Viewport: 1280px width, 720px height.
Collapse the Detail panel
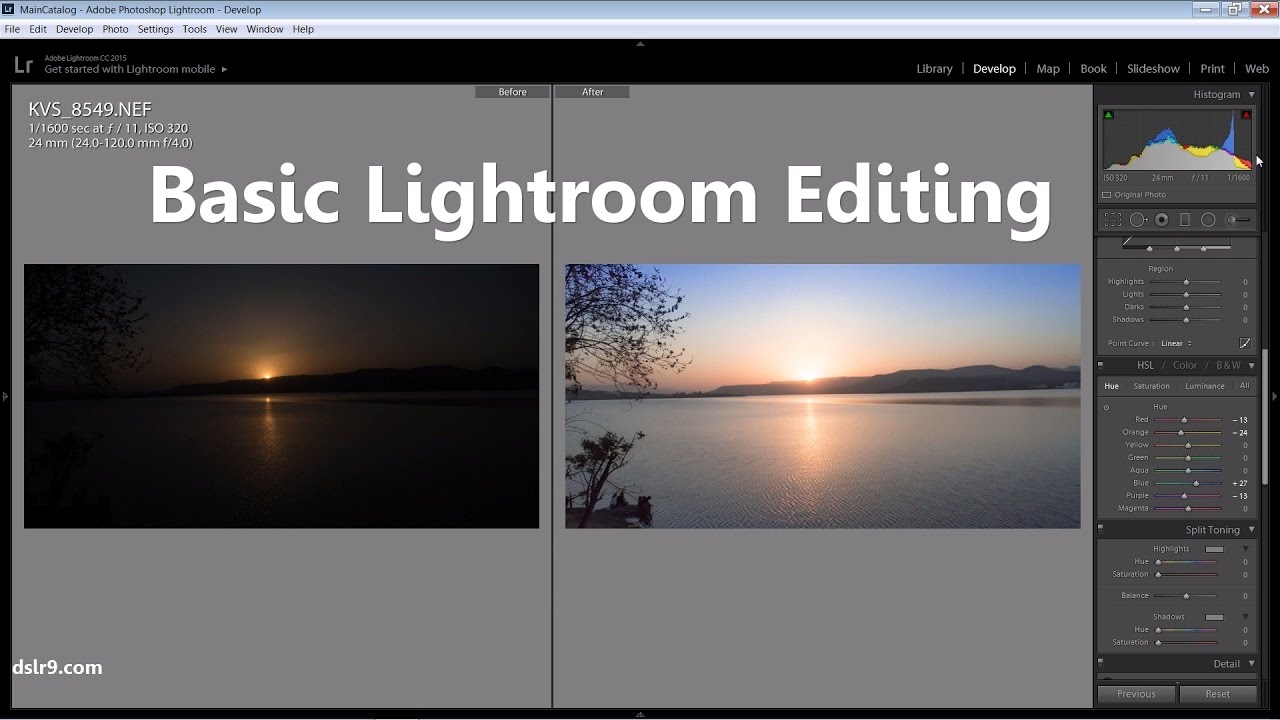[x=1251, y=664]
